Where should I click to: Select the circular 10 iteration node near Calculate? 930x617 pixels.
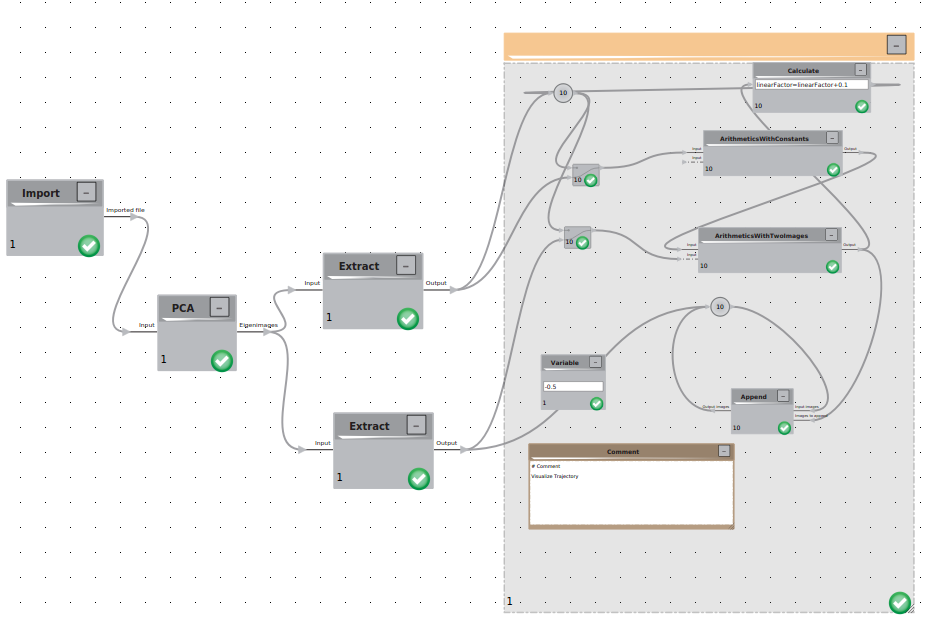[563, 93]
